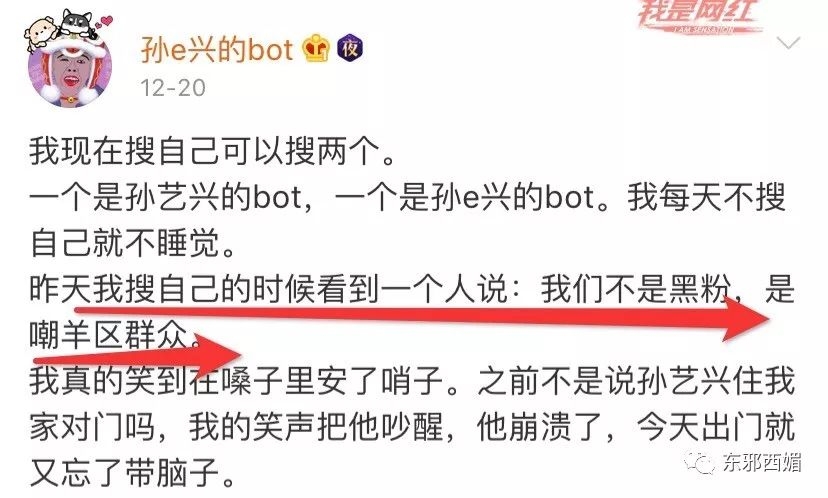Click the line 自己就不睡觉

point(132,243)
